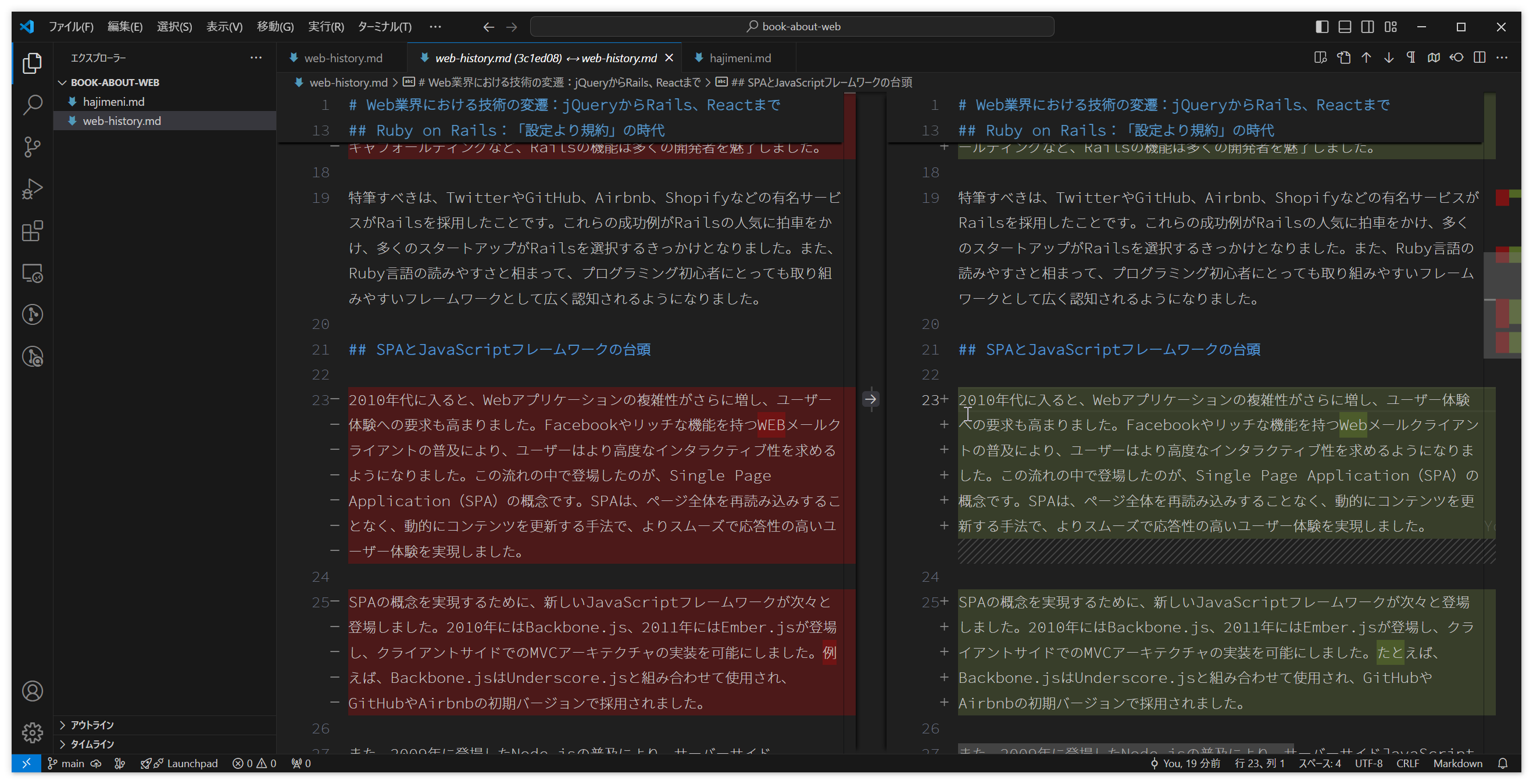1533x784 pixels.
Task: Open the GitLens view in activity bar
Action: [x=32, y=314]
